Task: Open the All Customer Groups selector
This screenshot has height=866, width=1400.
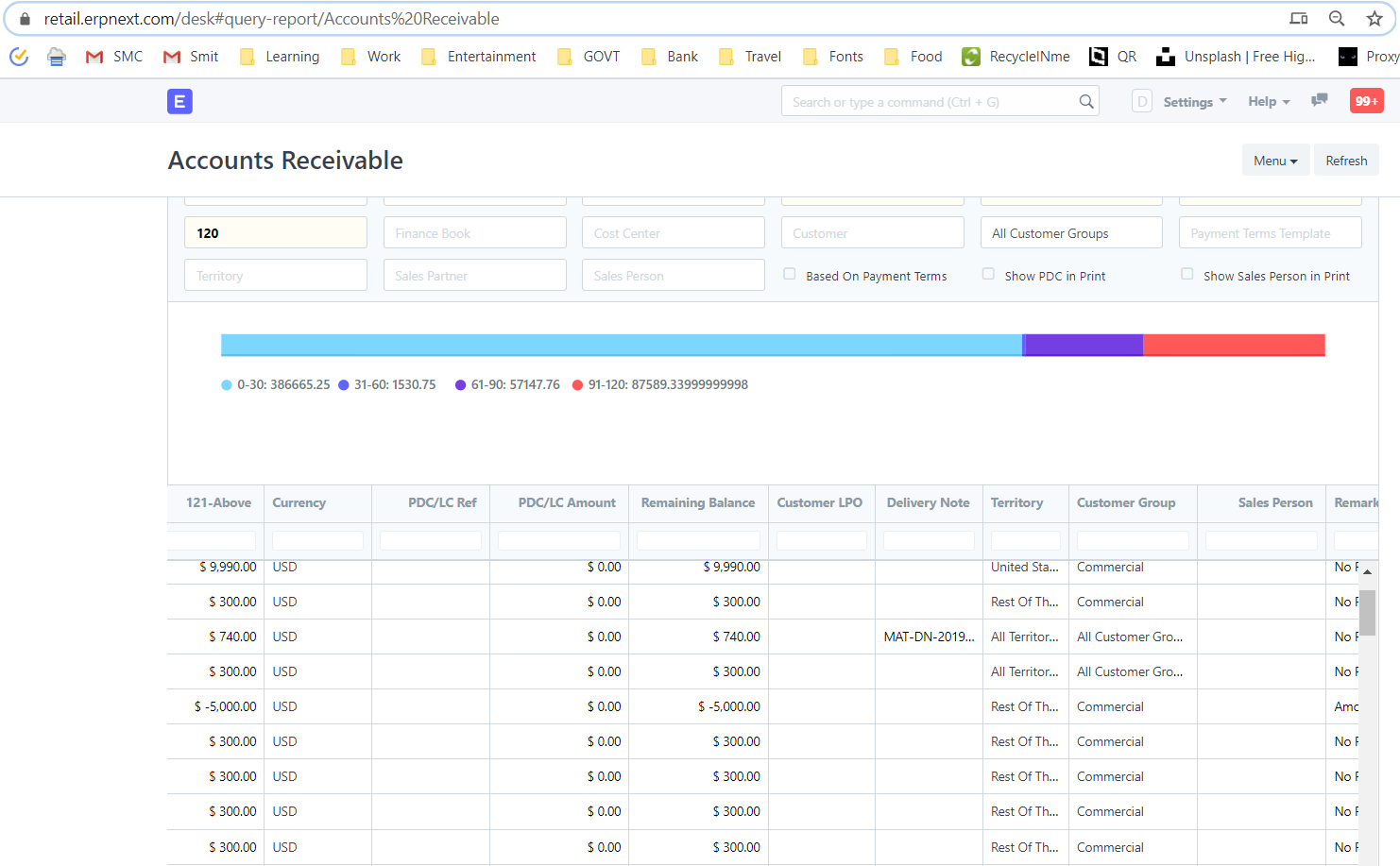Action: tap(1071, 232)
